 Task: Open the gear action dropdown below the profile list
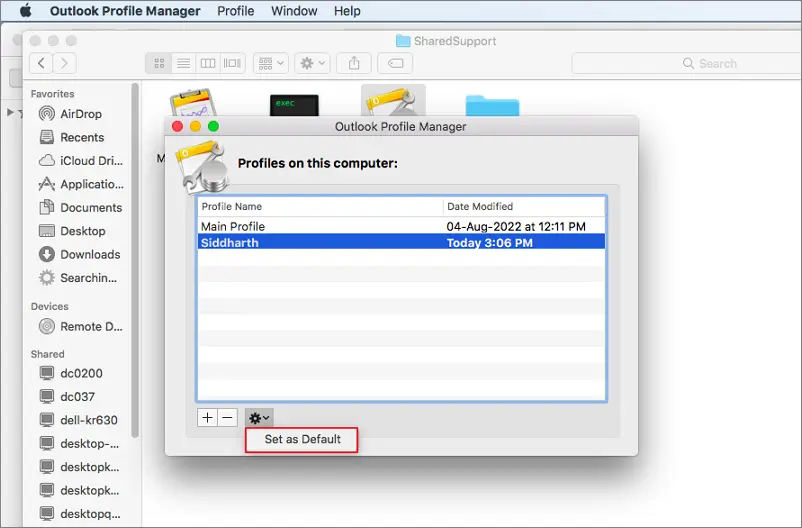[x=259, y=418]
